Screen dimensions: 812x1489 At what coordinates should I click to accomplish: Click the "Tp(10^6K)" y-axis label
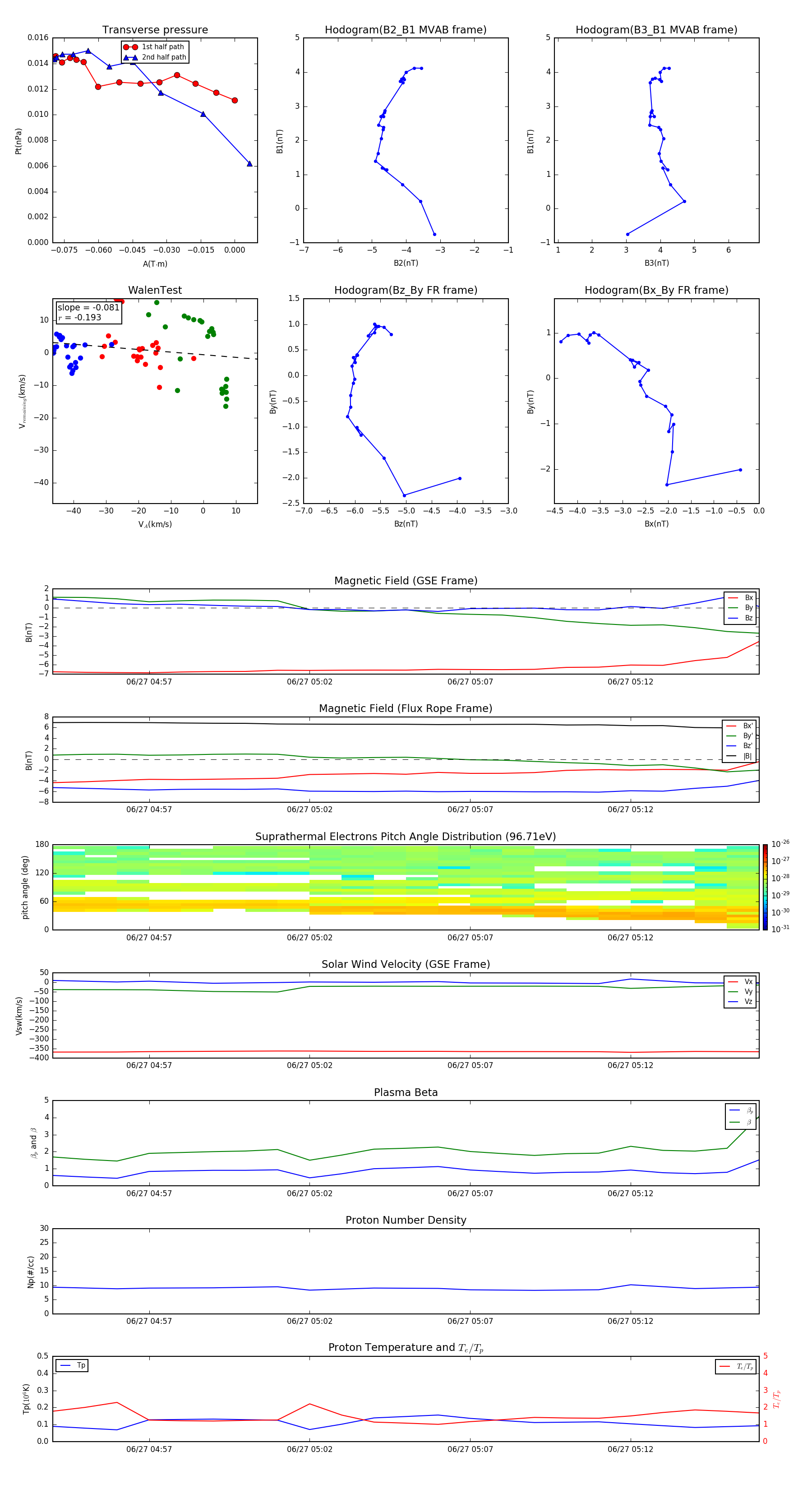26,1399
